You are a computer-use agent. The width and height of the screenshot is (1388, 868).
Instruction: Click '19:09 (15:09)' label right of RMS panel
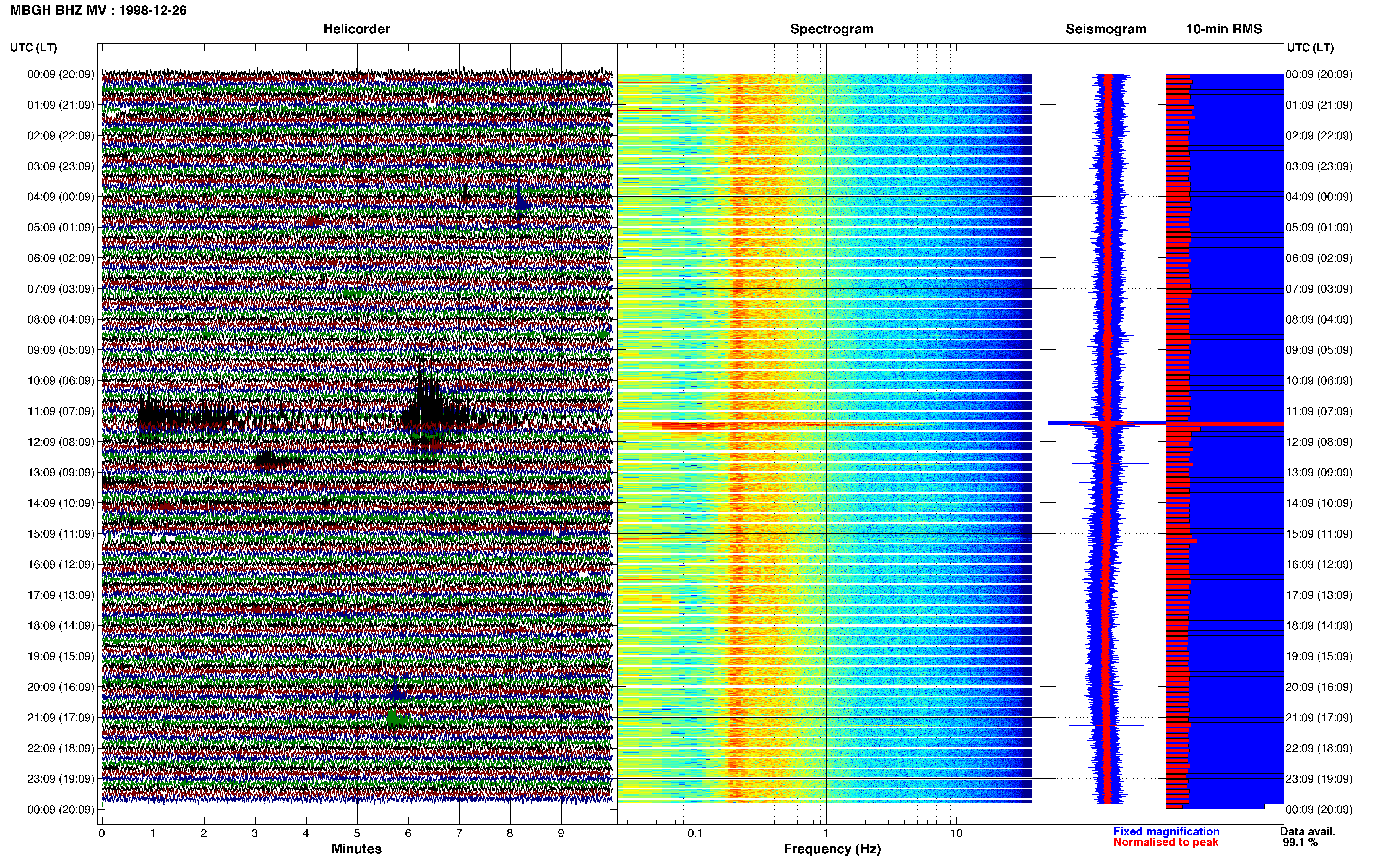pyautogui.click(x=1319, y=656)
